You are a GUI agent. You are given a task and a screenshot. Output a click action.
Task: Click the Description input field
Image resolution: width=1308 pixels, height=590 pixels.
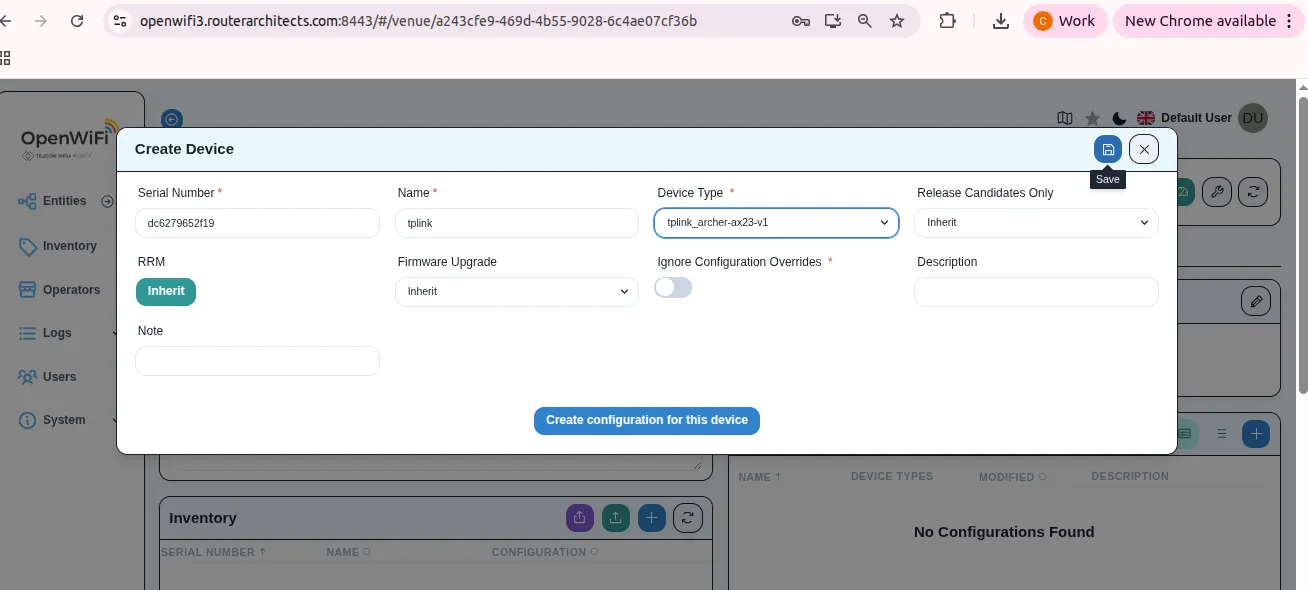1036,292
